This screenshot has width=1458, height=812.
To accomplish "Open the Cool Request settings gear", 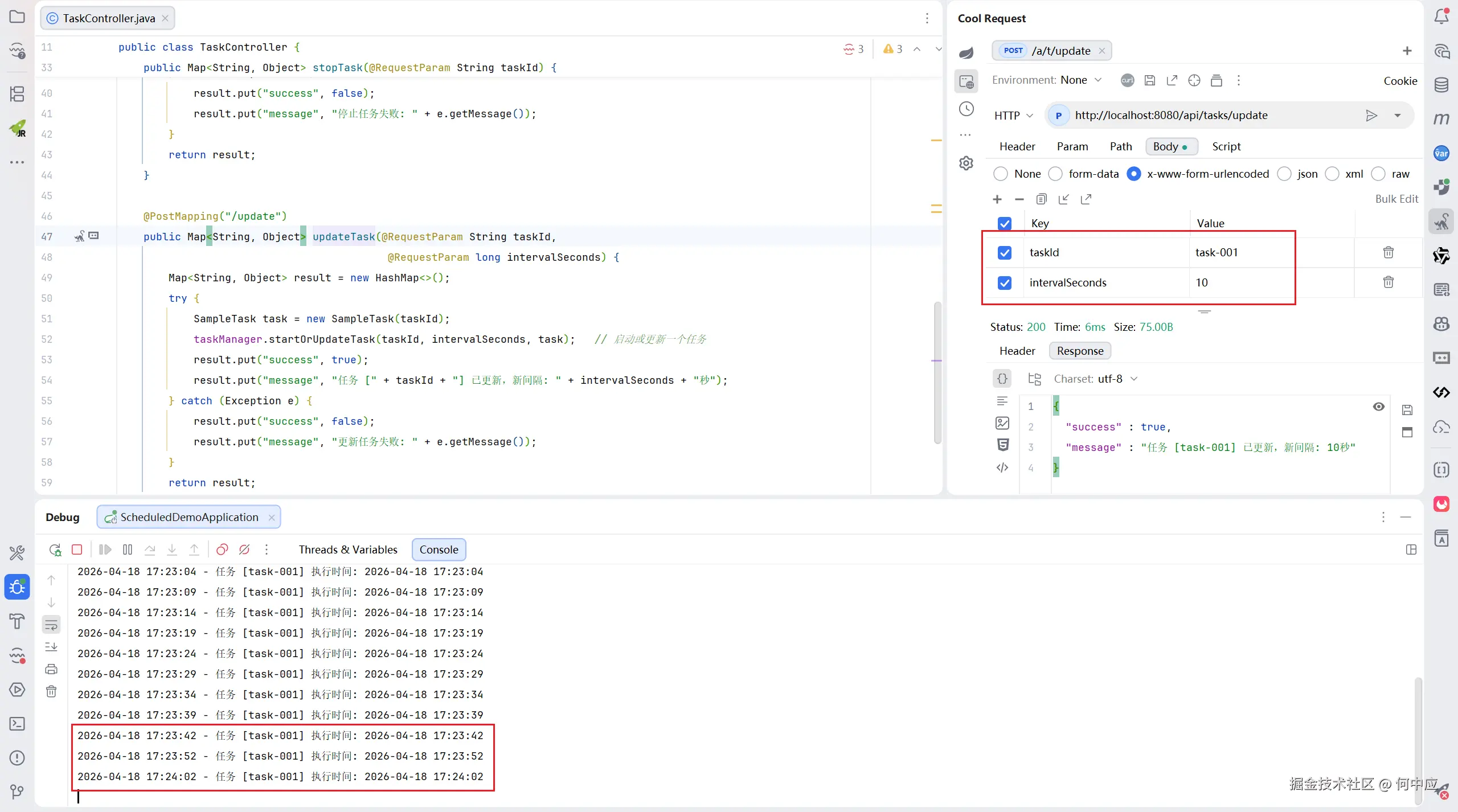I will (966, 163).
